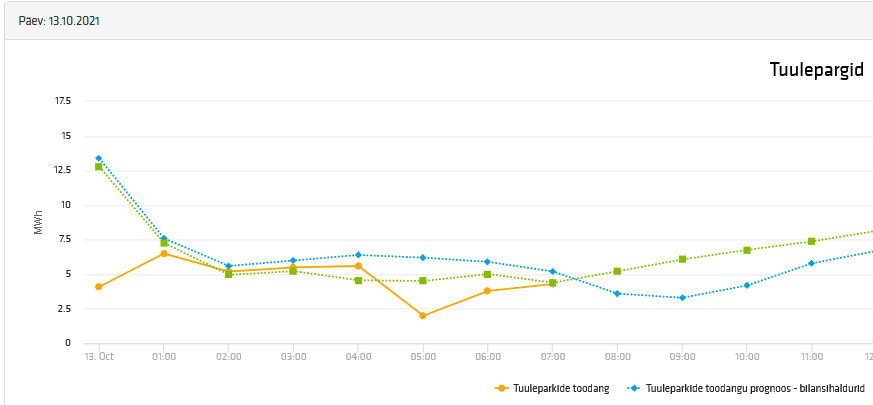Click the orange data point at 01:00
Viewport: 873px width, 405px height.
(x=164, y=254)
